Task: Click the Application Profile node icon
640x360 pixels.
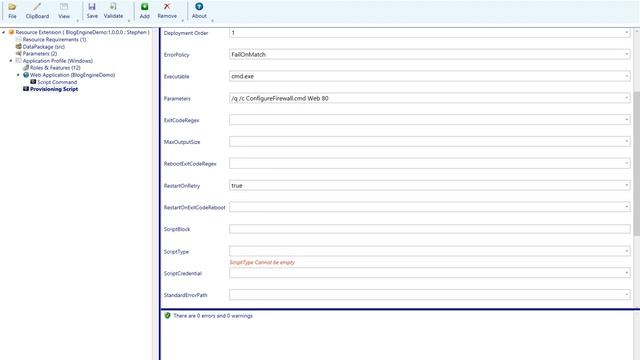Action: pyautogui.click(x=18, y=61)
